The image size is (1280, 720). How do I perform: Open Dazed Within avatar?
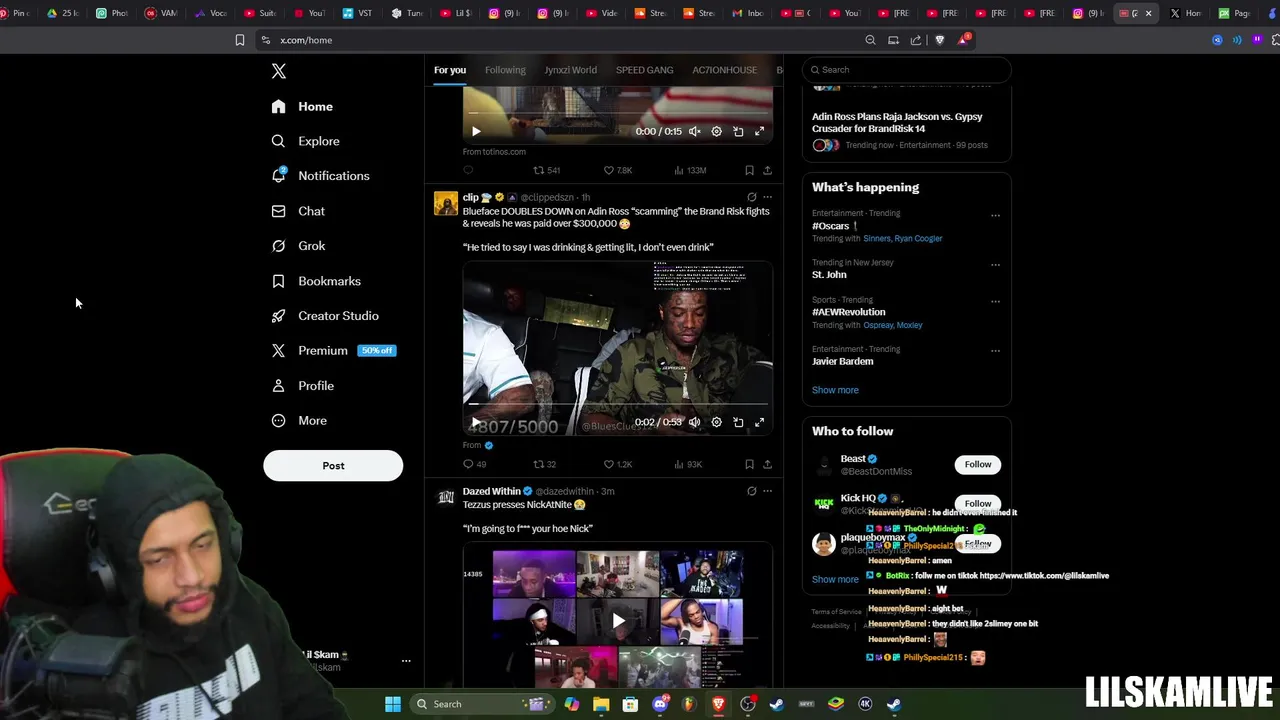[446, 497]
